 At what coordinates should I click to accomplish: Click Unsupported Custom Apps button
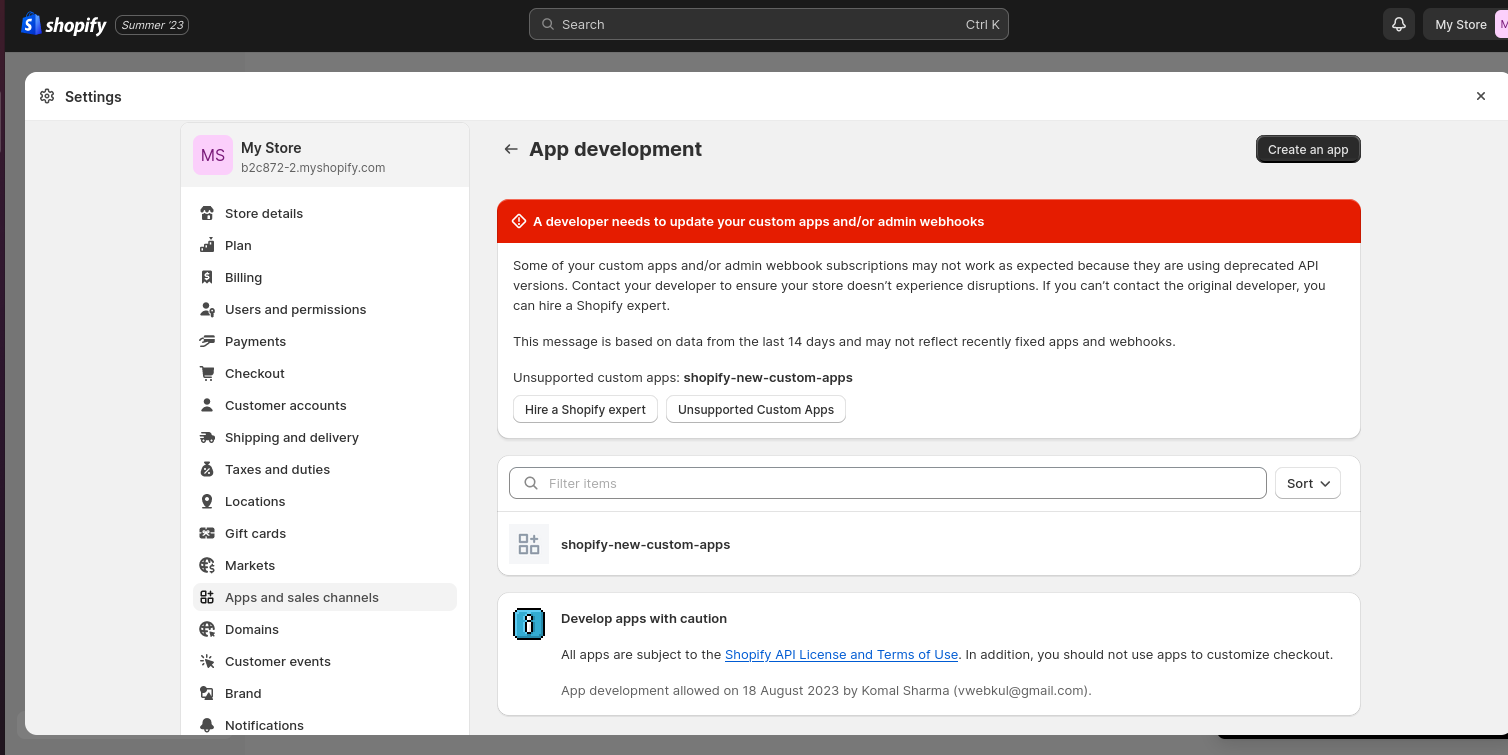pyautogui.click(x=756, y=409)
